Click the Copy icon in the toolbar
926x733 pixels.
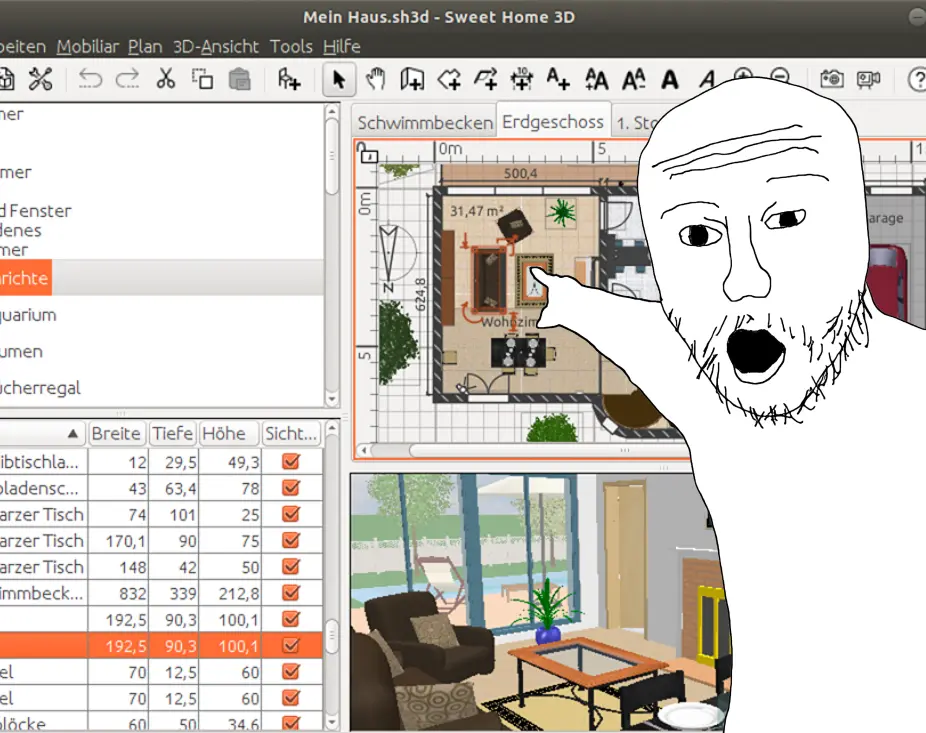203,79
